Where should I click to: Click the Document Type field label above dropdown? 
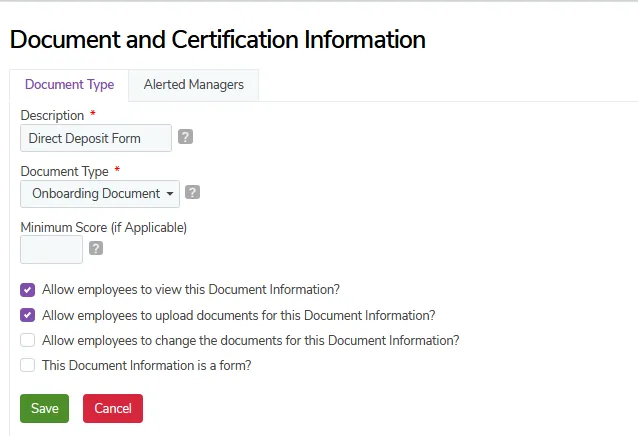click(x=65, y=171)
